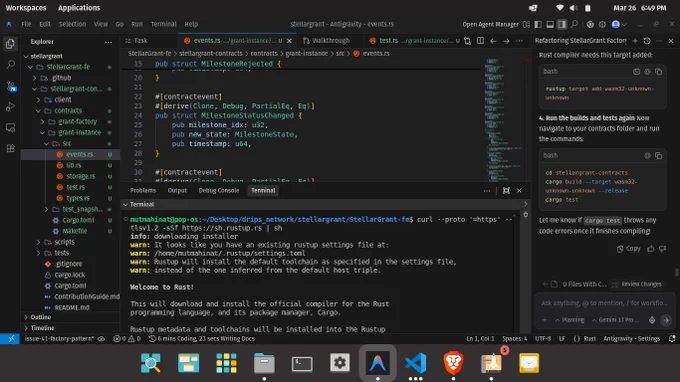Click the split editor icon
680x382 pixels.
click(x=480, y=41)
